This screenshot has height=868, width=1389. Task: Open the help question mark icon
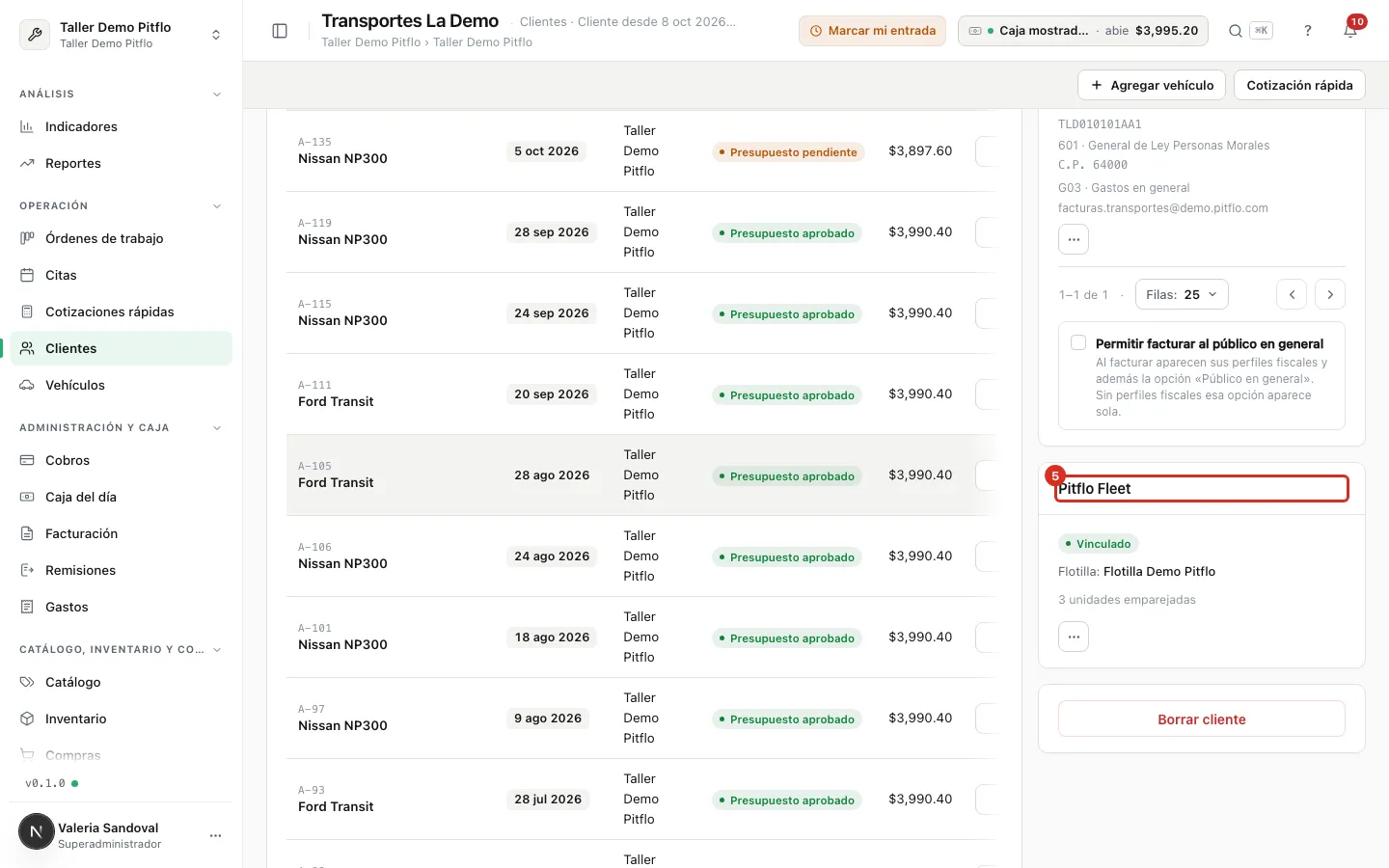click(x=1308, y=31)
